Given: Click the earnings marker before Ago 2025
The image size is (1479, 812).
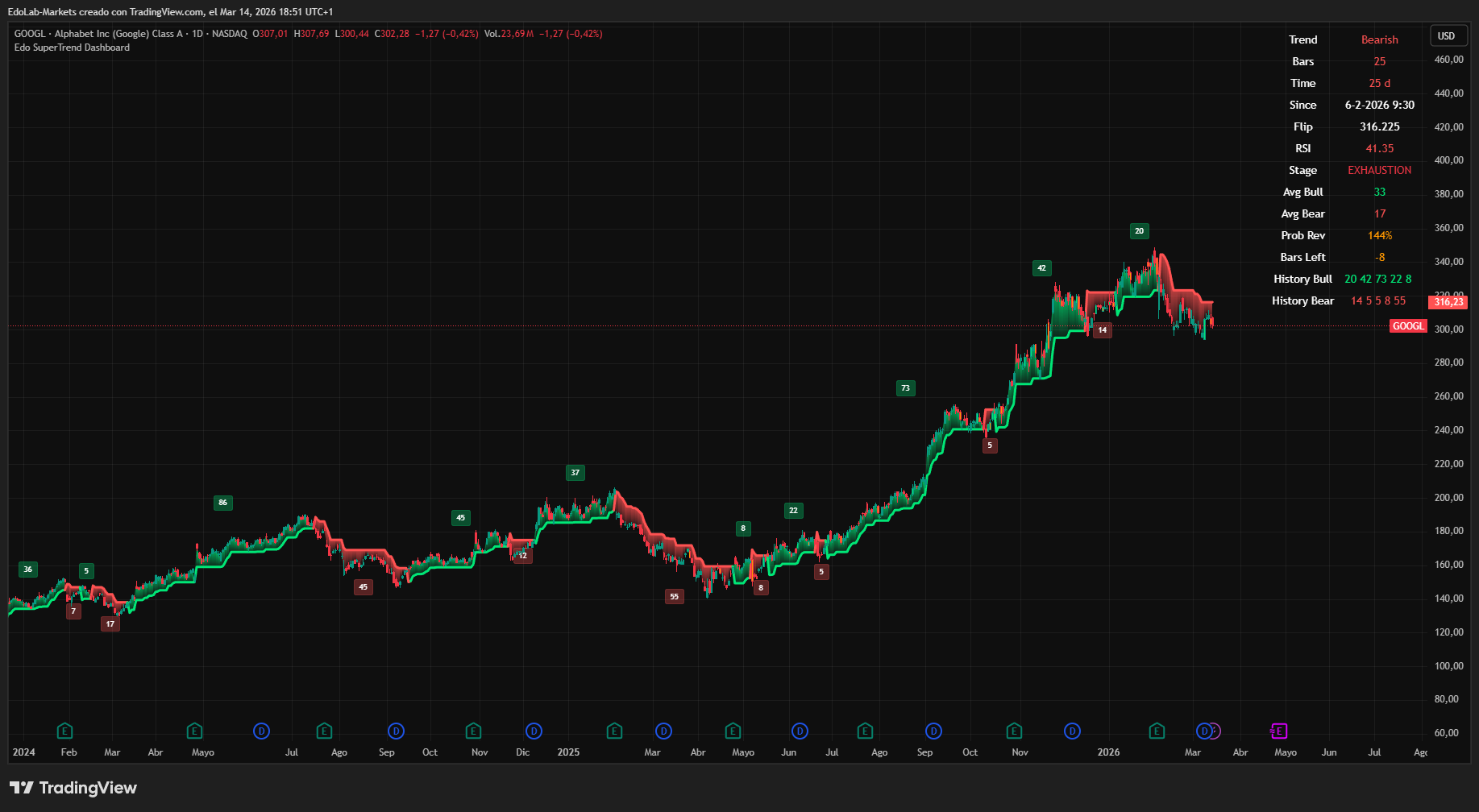Looking at the screenshot, I should (865, 731).
